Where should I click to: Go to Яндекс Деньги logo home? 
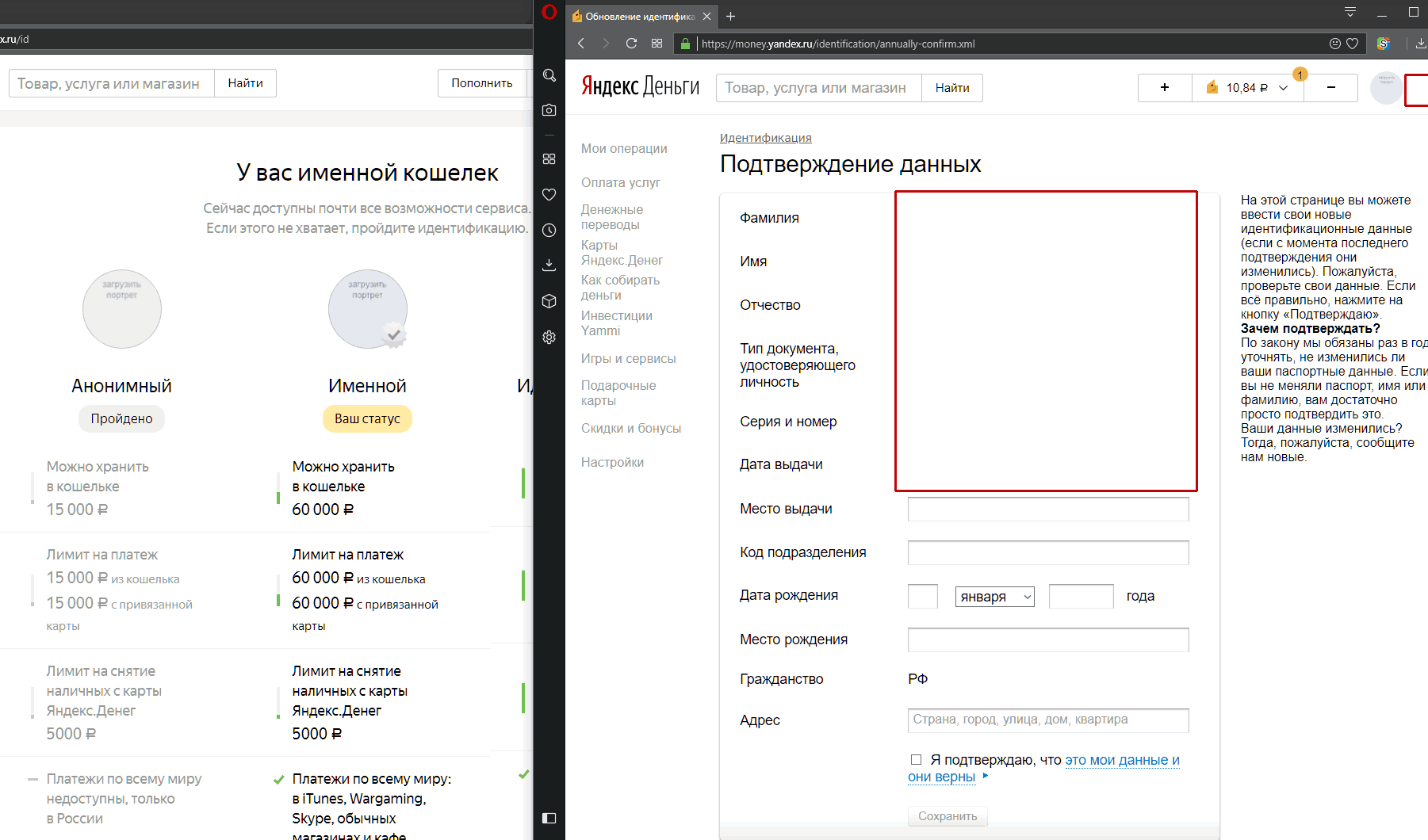[641, 86]
